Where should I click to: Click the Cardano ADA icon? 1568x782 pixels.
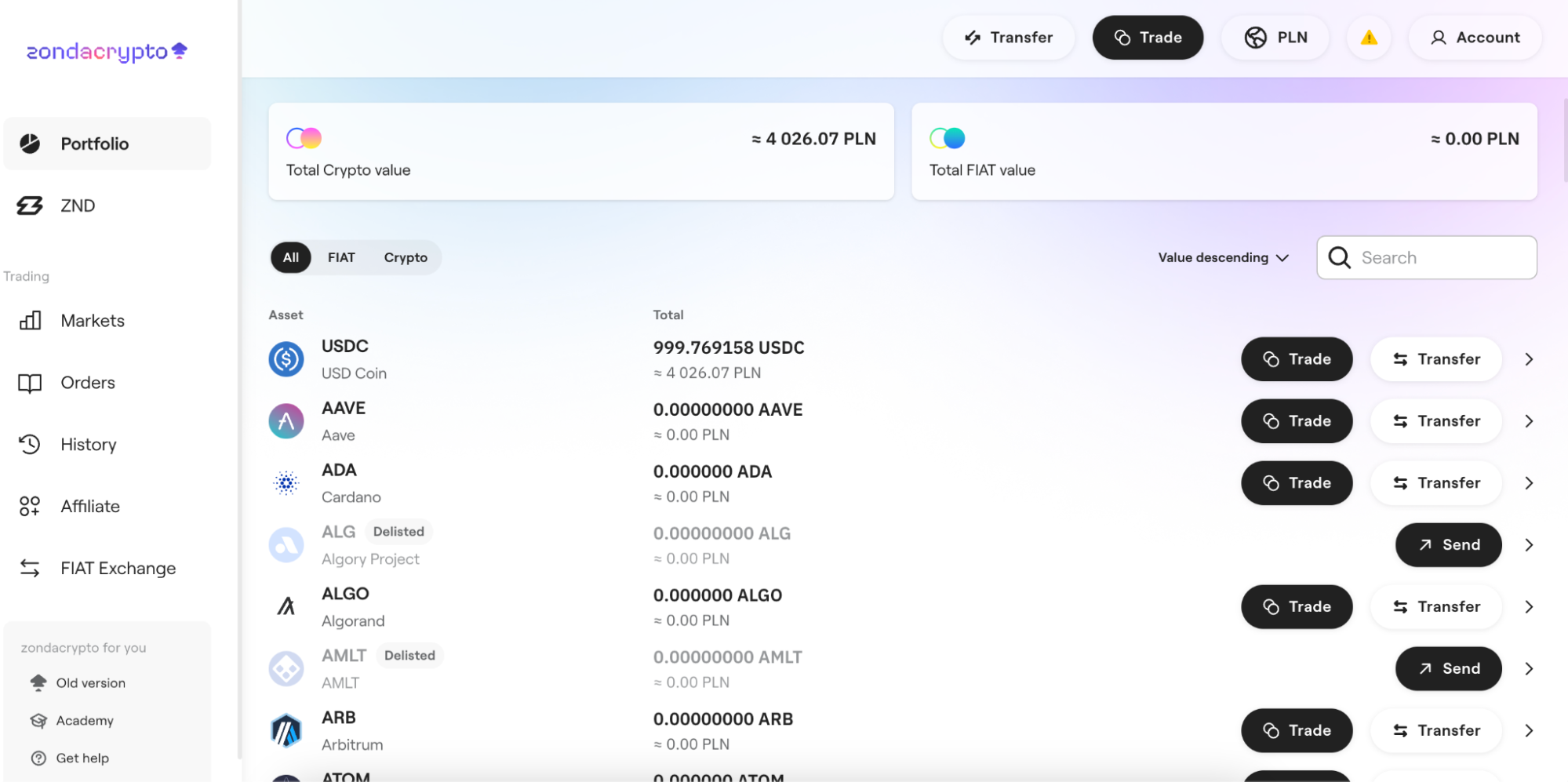click(x=286, y=483)
